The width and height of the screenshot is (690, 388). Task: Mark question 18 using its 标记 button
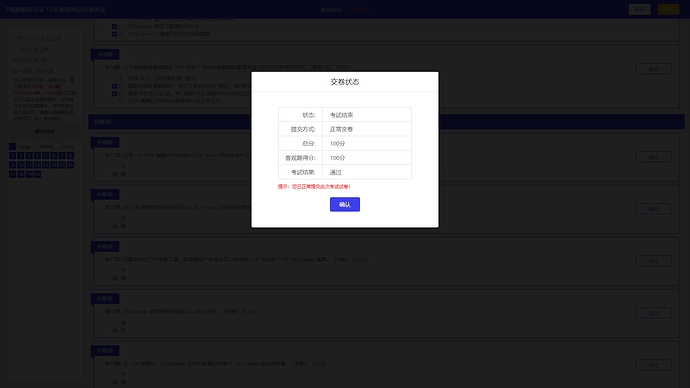(653, 313)
